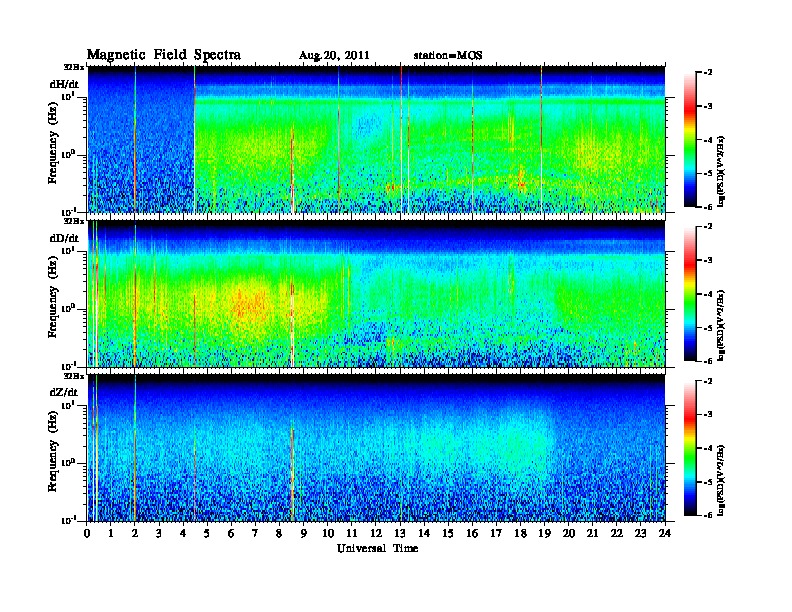Click the "-2" value on dH/dt color bar
This screenshot has height=612, width=792.
708,73
